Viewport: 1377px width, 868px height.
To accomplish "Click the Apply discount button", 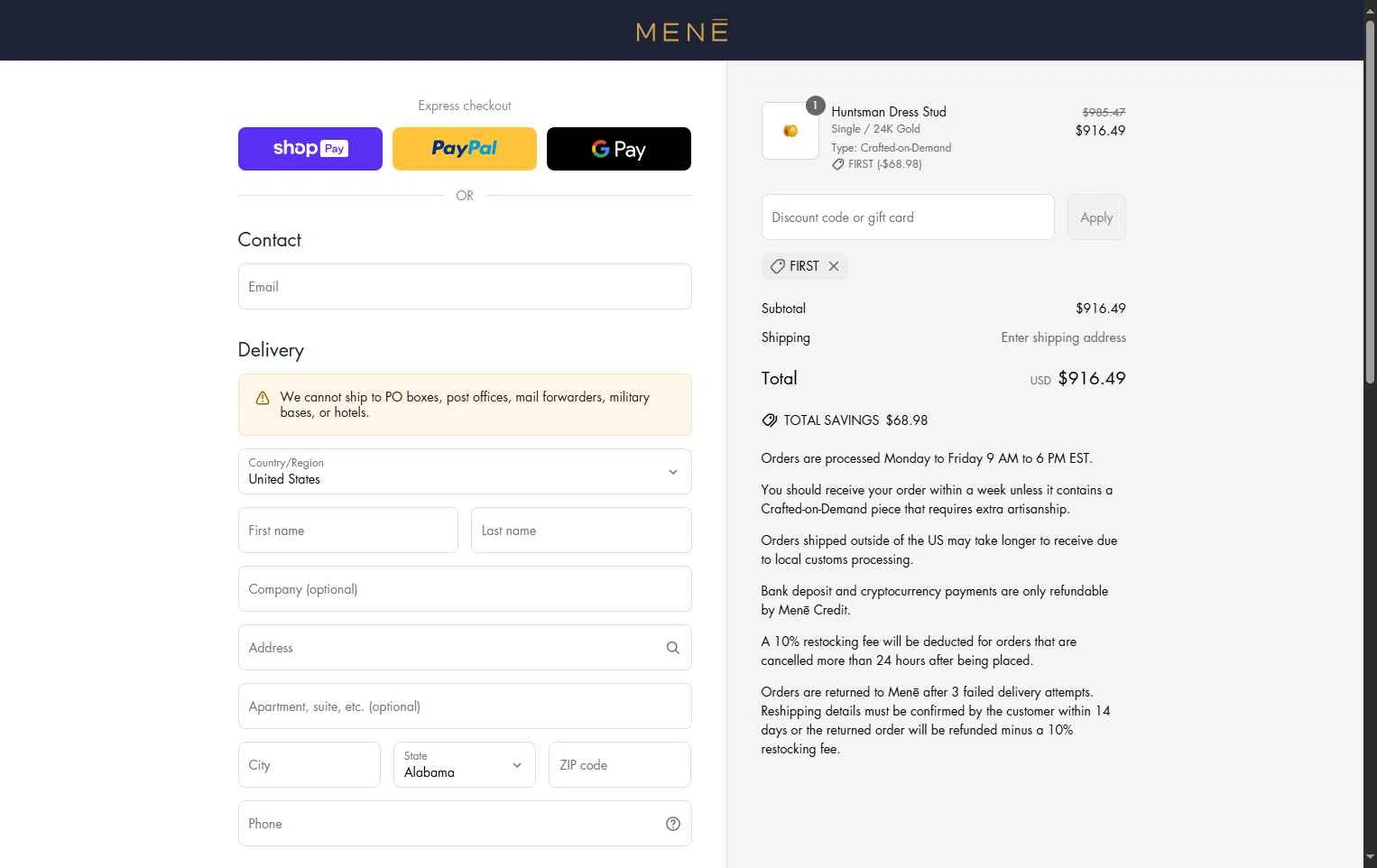I will [x=1096, y=217].
